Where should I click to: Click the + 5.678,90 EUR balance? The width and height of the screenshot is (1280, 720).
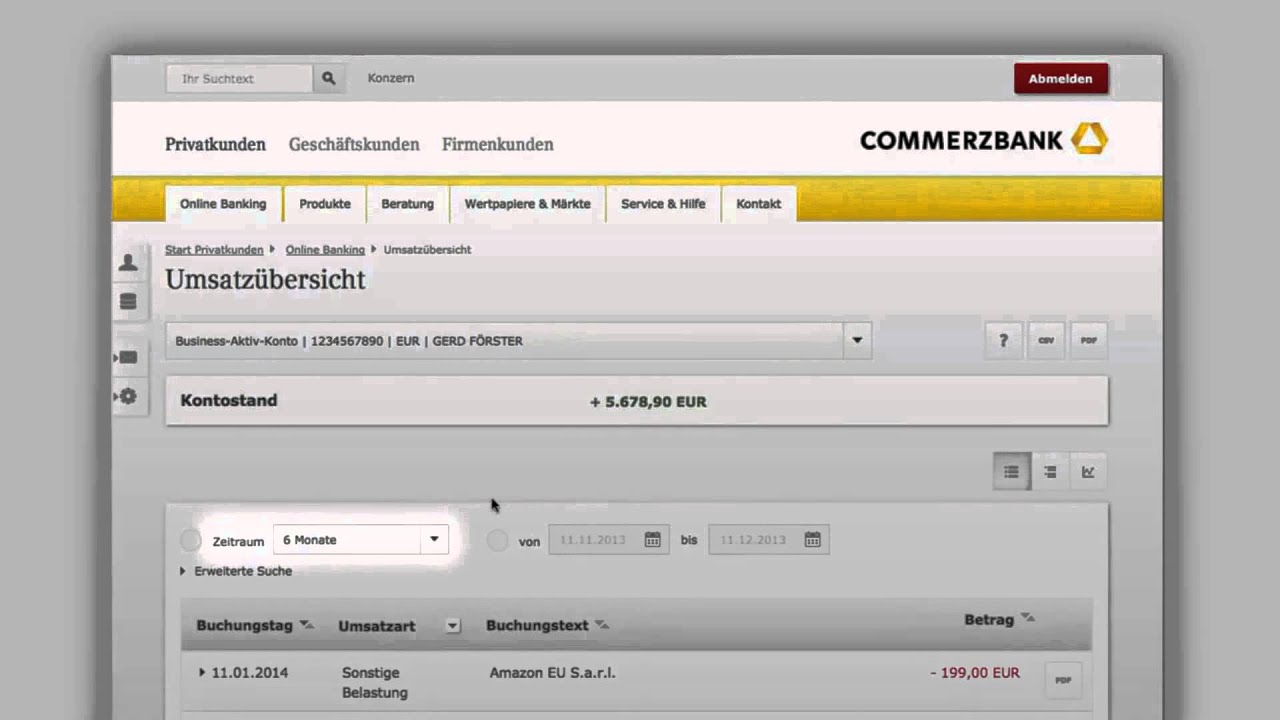tap(648, 402)
